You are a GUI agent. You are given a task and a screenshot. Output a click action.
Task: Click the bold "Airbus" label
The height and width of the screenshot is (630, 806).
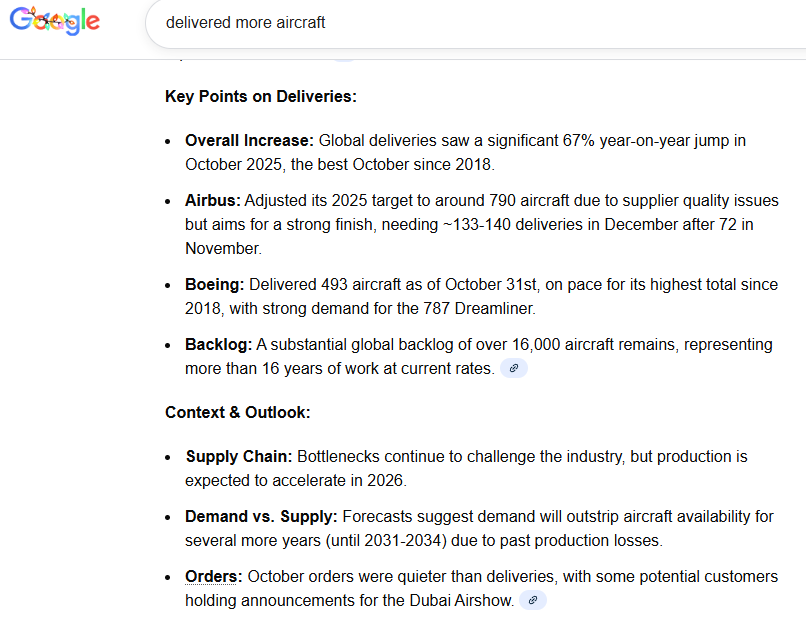[x=212, y=201]
